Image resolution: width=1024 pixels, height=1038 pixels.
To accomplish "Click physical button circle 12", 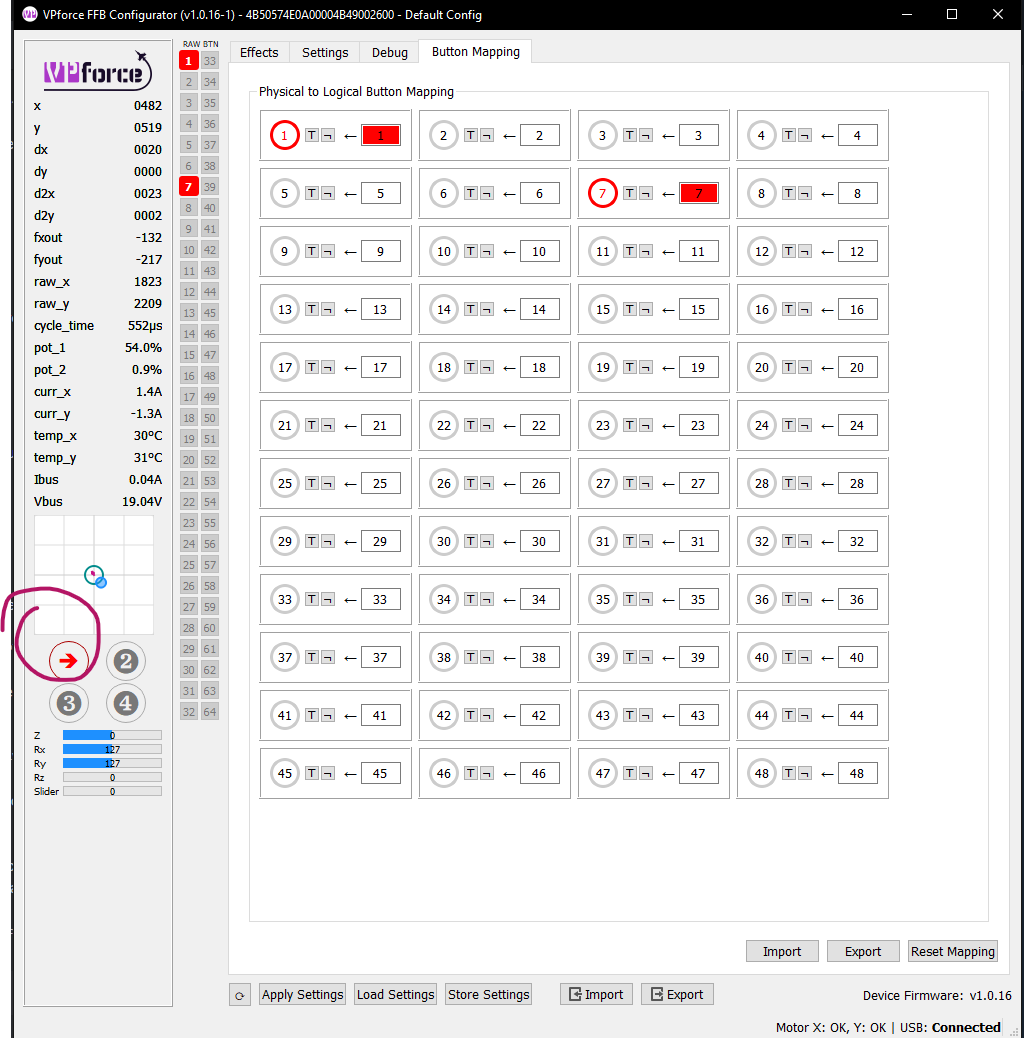I will click(762, 252).
